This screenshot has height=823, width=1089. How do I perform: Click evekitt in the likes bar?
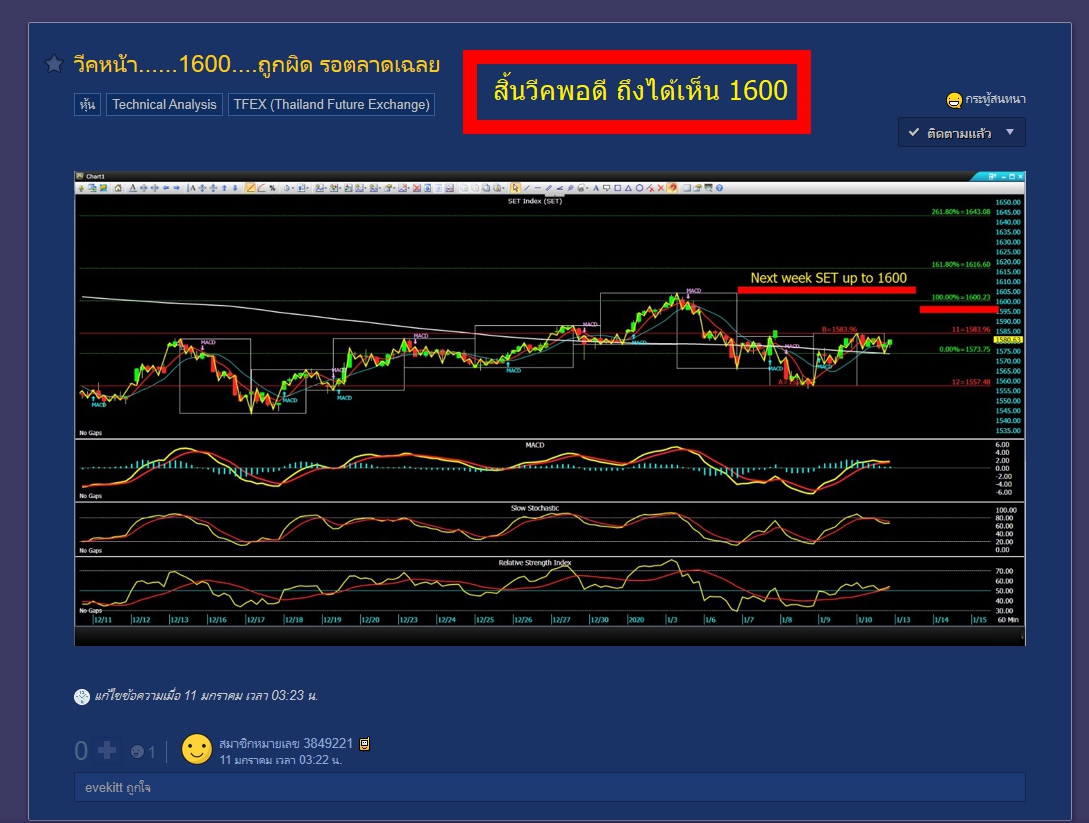104,788
